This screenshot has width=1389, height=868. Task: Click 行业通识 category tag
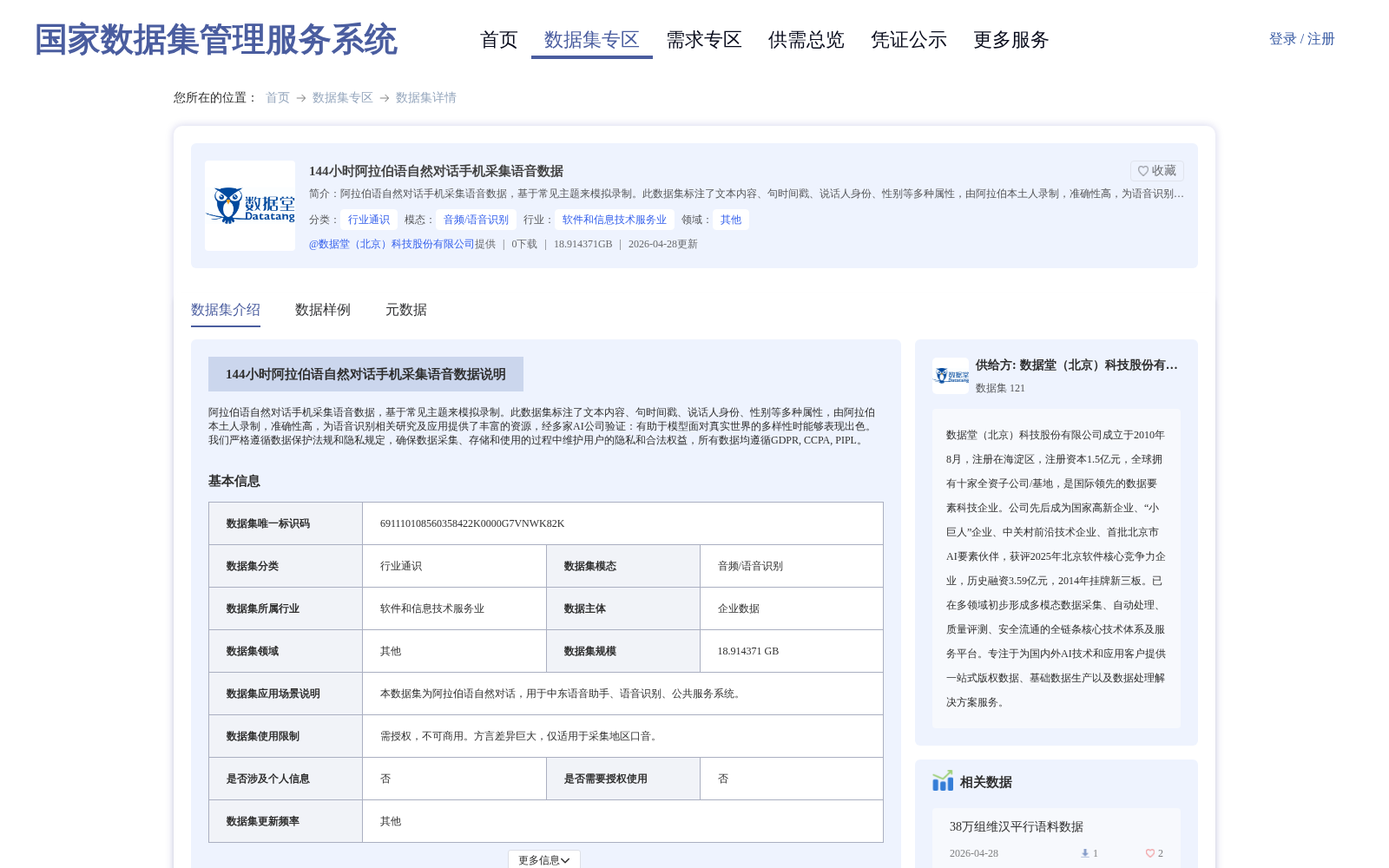coord(369,220)
